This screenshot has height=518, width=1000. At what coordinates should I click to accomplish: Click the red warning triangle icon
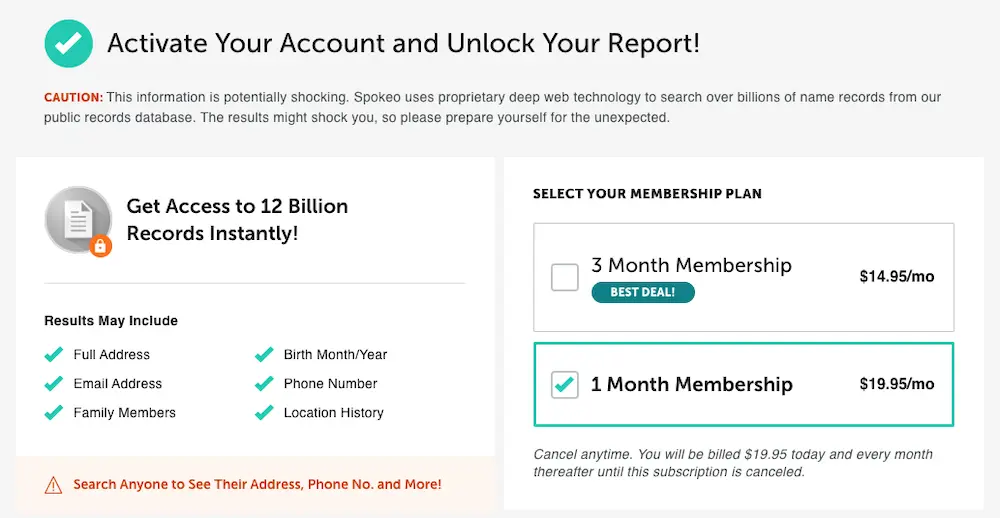coord(54,485)
